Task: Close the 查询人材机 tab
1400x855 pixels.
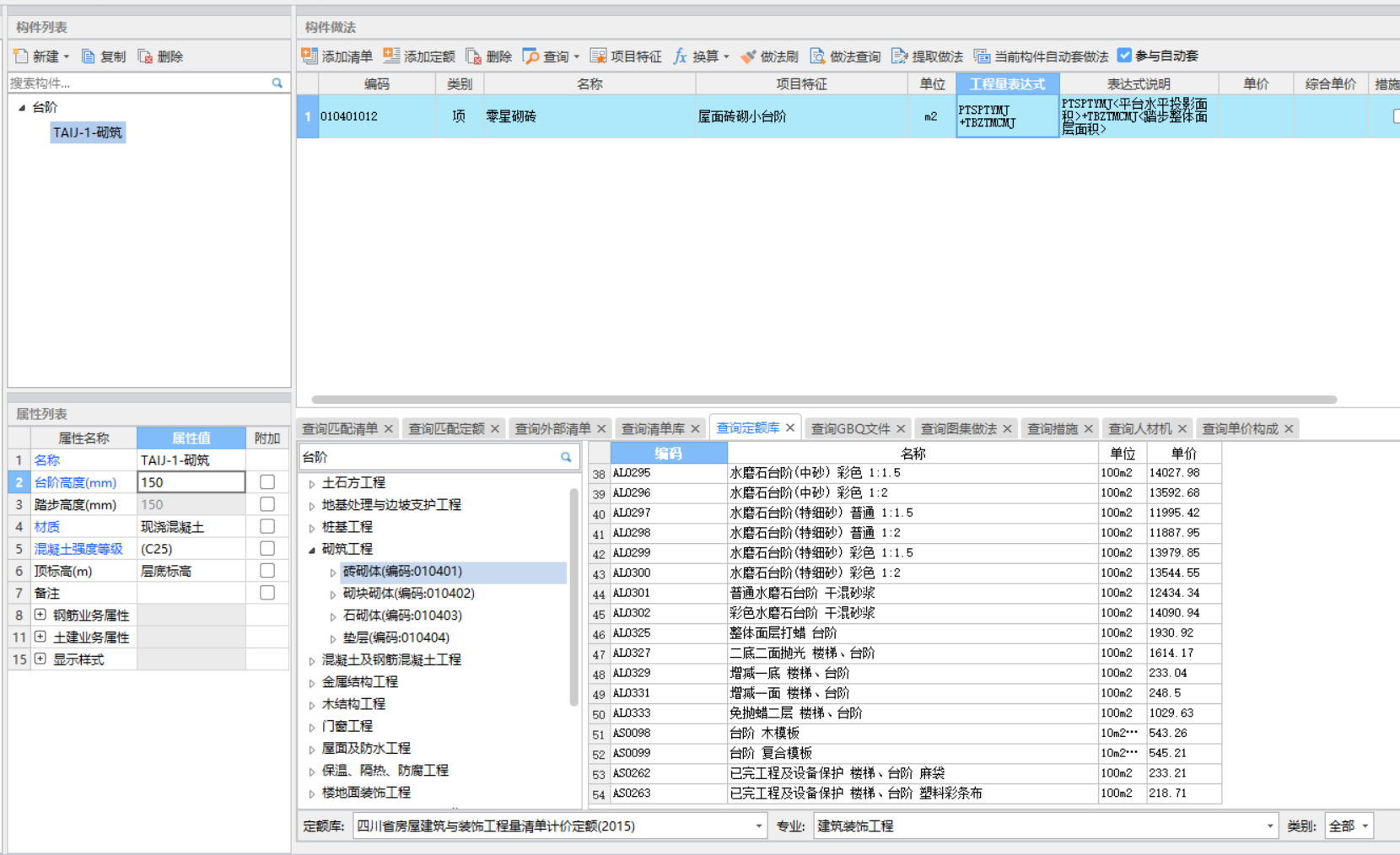Action: [x=1182, y=428]
